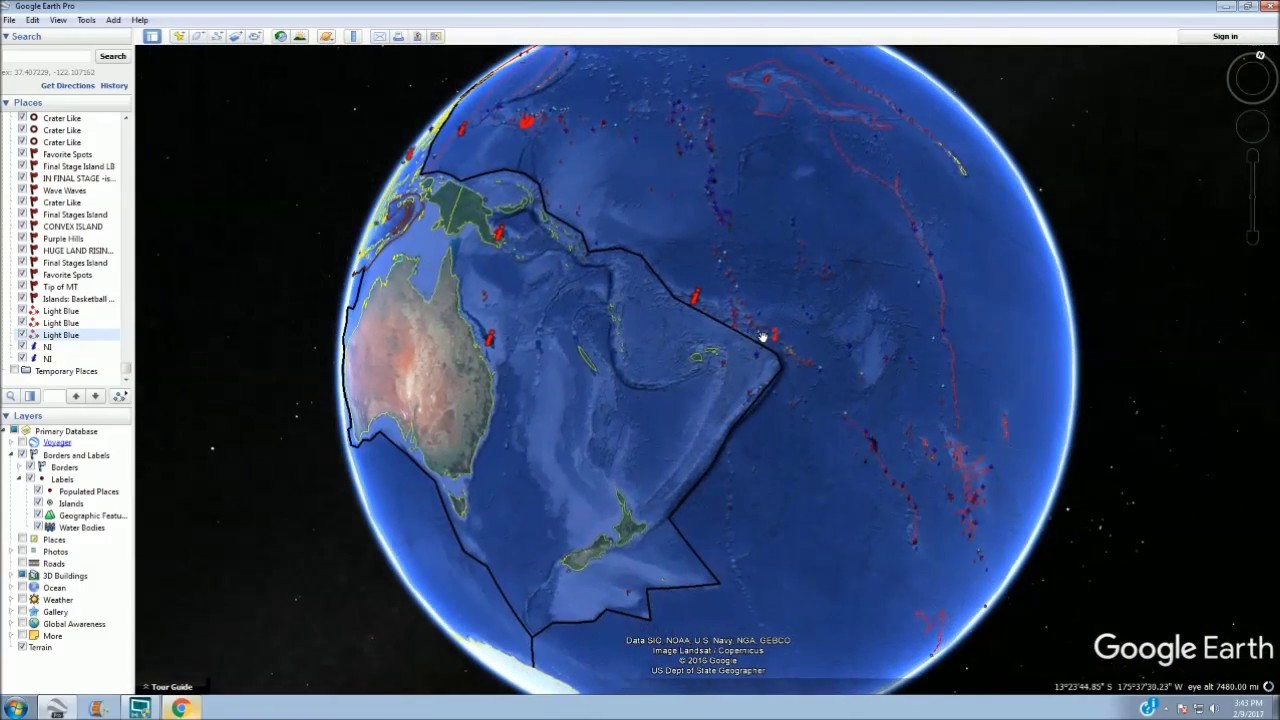Collapse Borders and Labels tree node
This screenshot has height=720, width=1280.
coord(10,455)
